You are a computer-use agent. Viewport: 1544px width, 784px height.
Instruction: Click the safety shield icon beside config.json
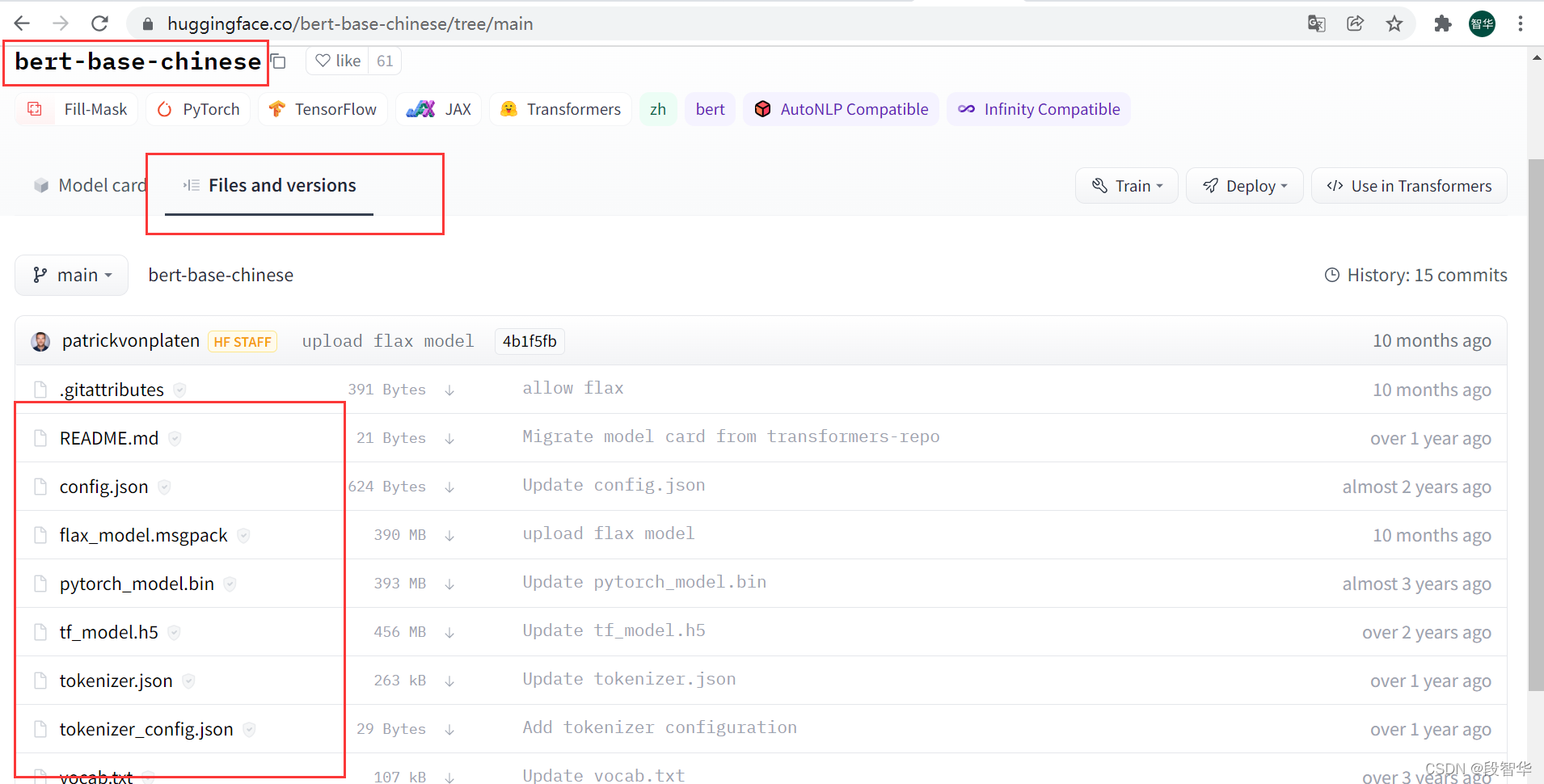point(164,487)
